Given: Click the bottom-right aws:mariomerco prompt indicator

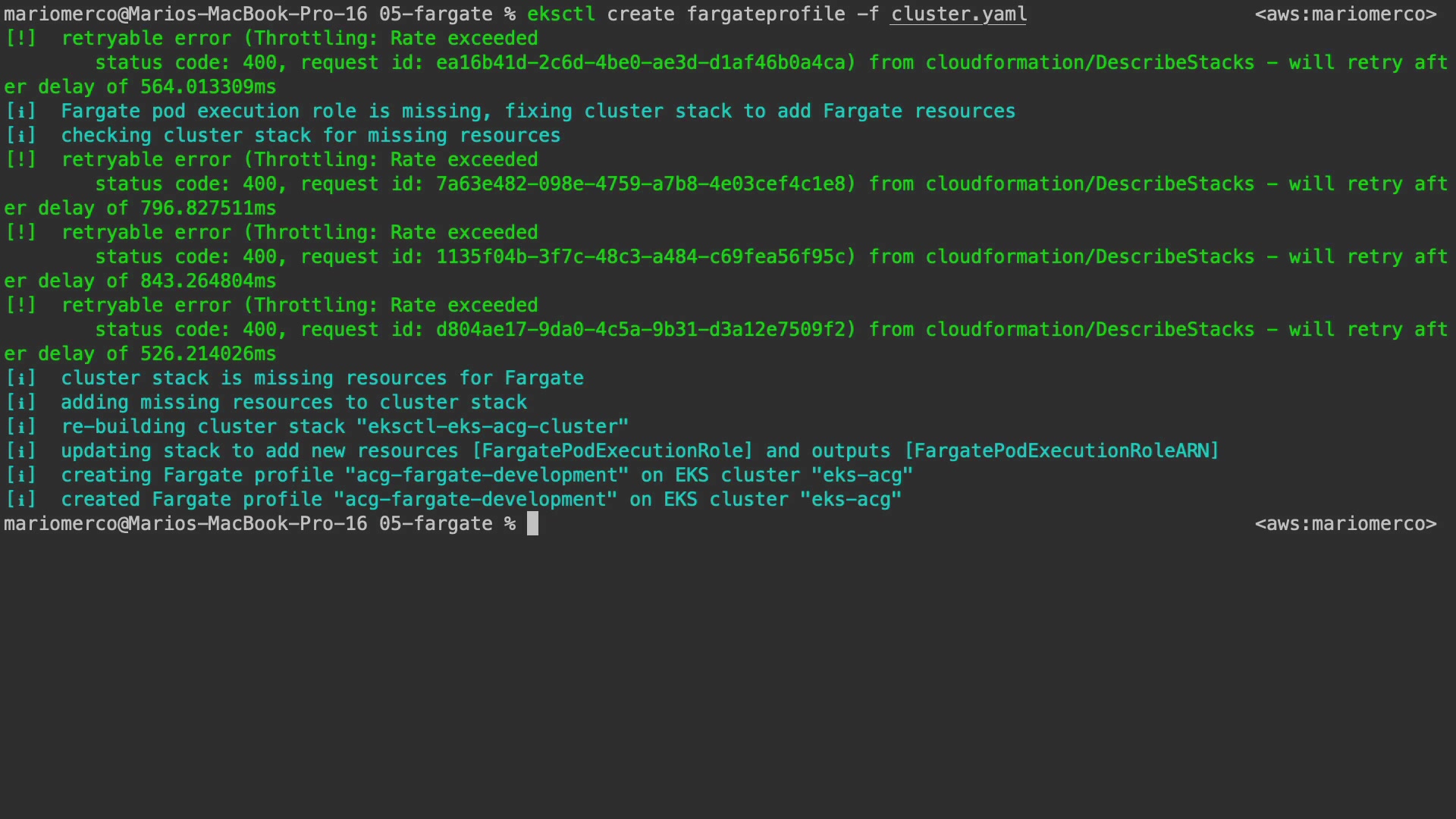Looking at the screenshot, I should tap(1345, 524).
